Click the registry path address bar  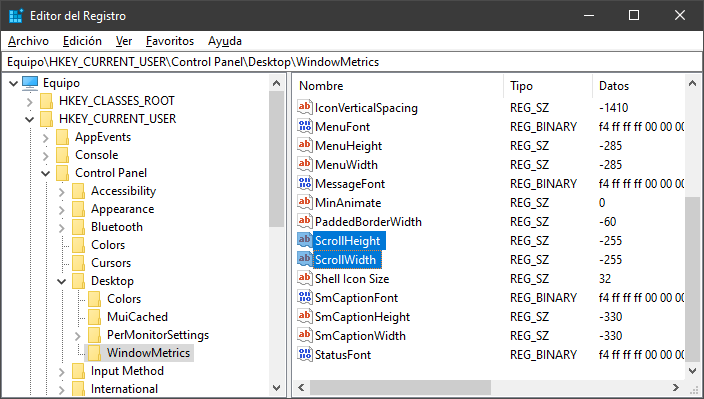click(x=352, y=62)
